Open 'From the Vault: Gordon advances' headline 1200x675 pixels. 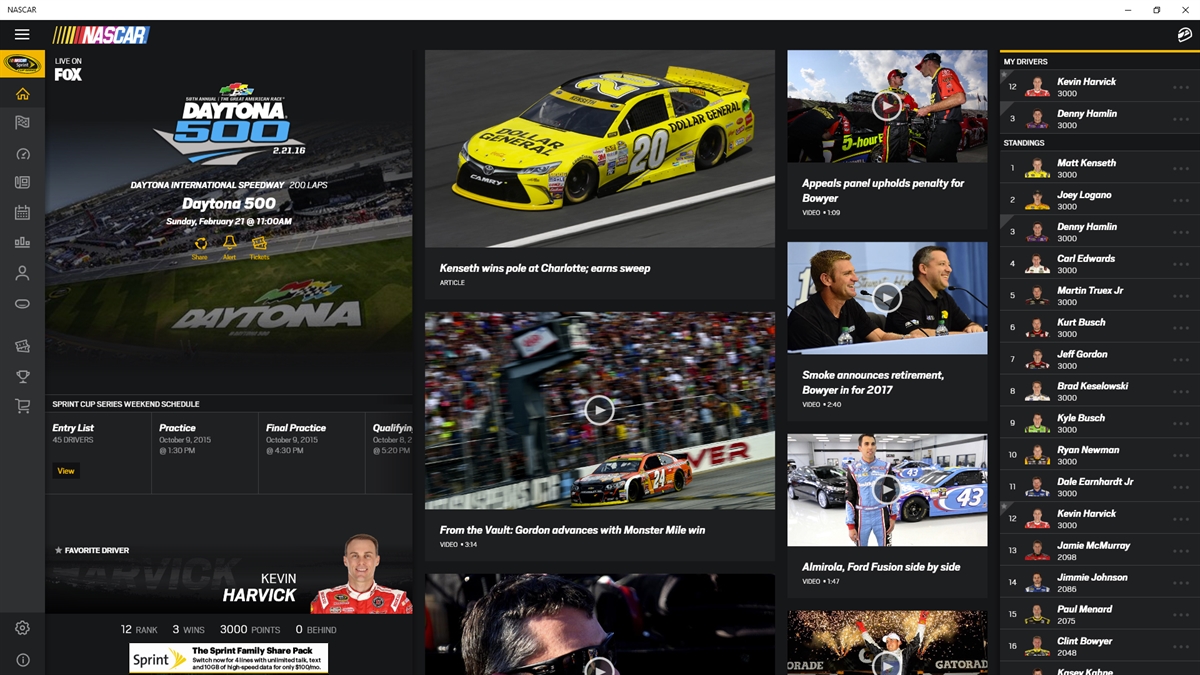coord(572,530)
